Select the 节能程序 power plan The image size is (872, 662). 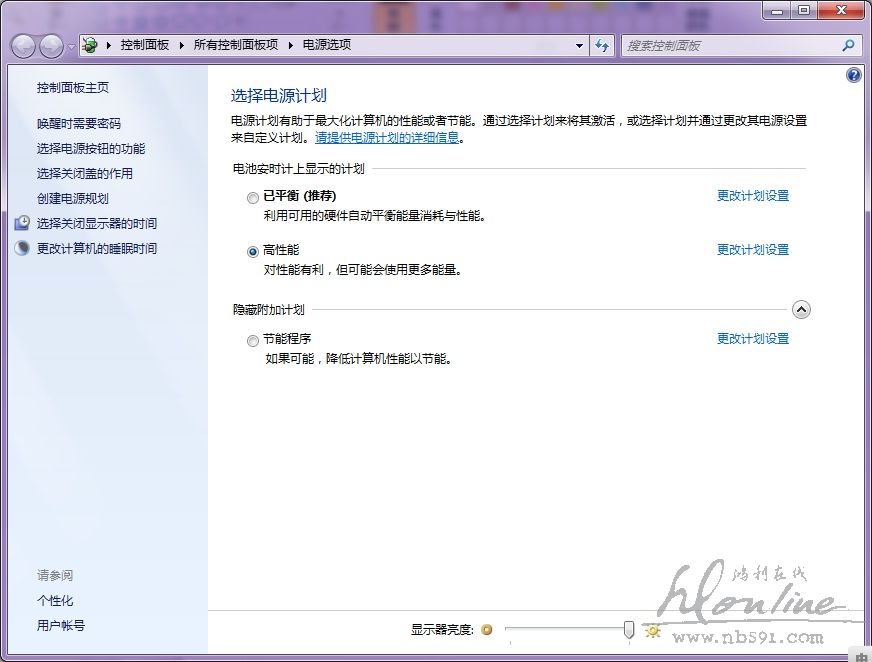coord(253,341)
